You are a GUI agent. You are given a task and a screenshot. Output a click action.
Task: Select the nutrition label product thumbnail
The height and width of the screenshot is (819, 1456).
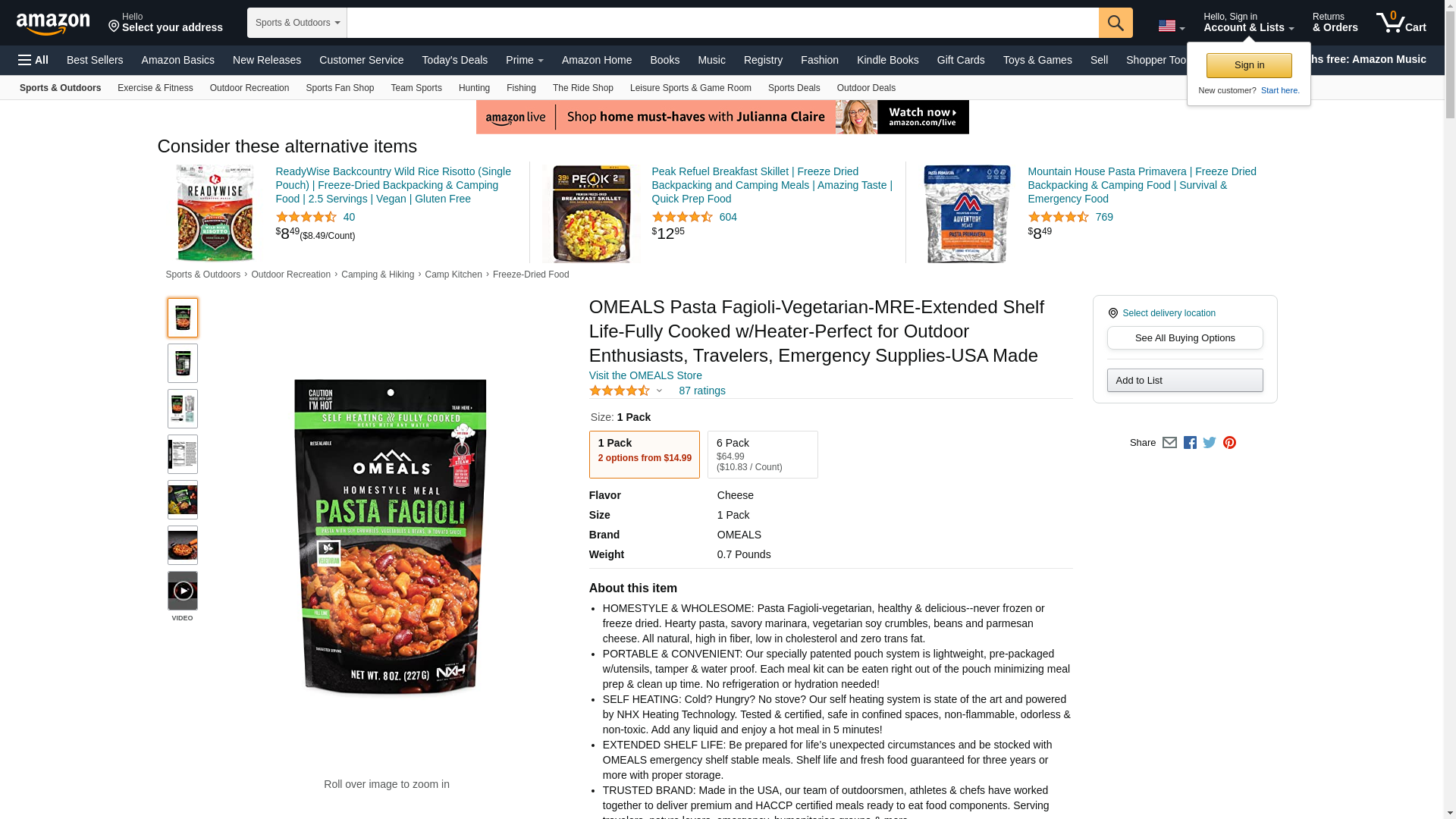coord(183,454)
